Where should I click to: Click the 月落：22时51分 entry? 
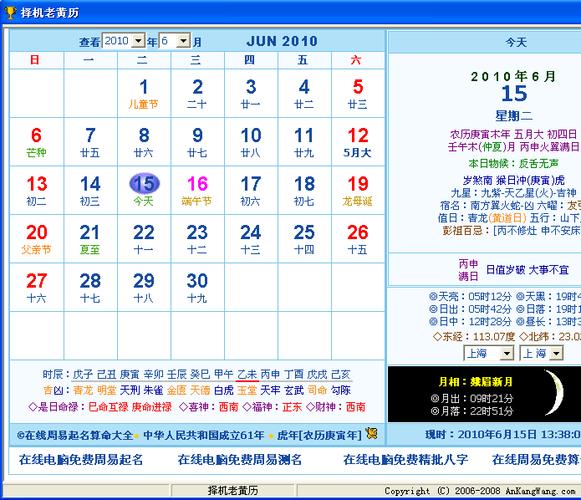472,411
